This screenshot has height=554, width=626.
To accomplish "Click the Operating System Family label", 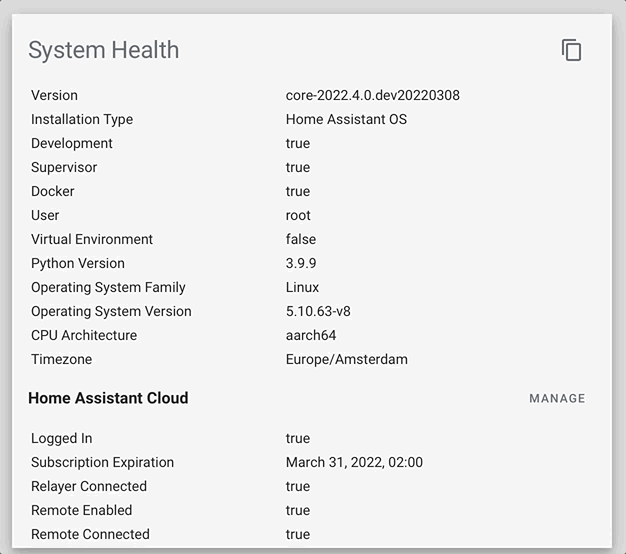I will (108, 287).
